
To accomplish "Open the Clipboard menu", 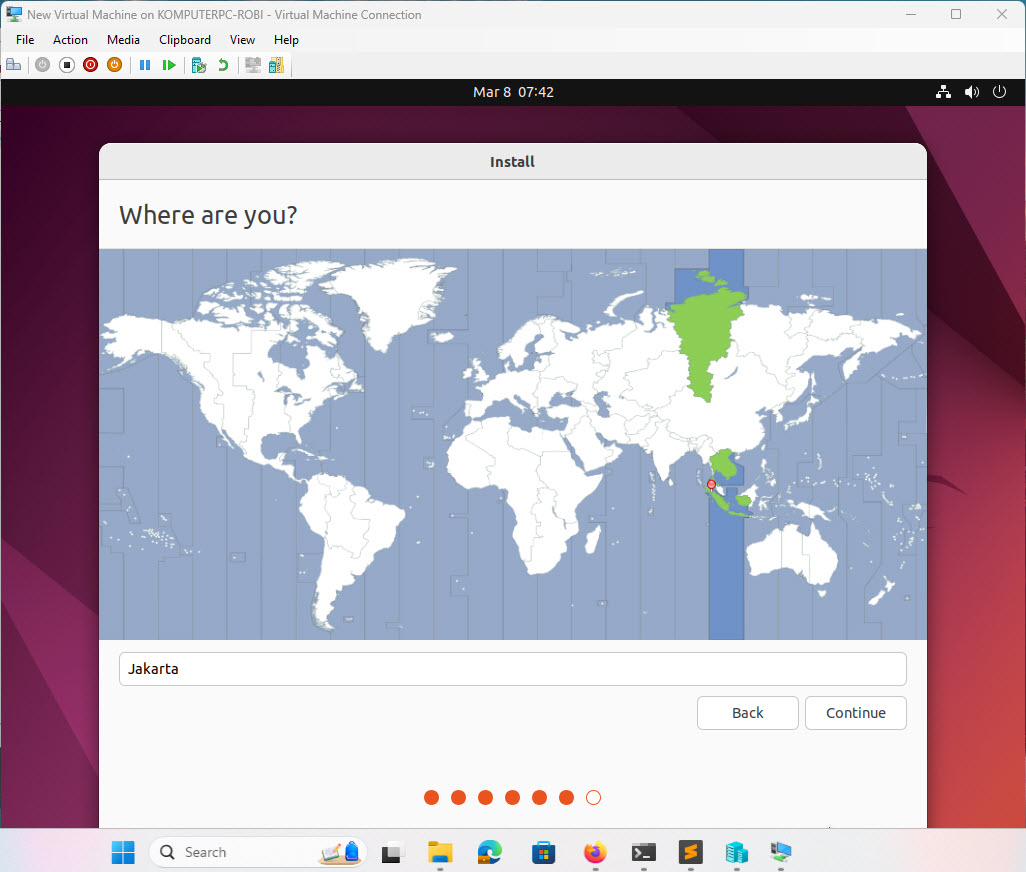I will tap(184, 40).
